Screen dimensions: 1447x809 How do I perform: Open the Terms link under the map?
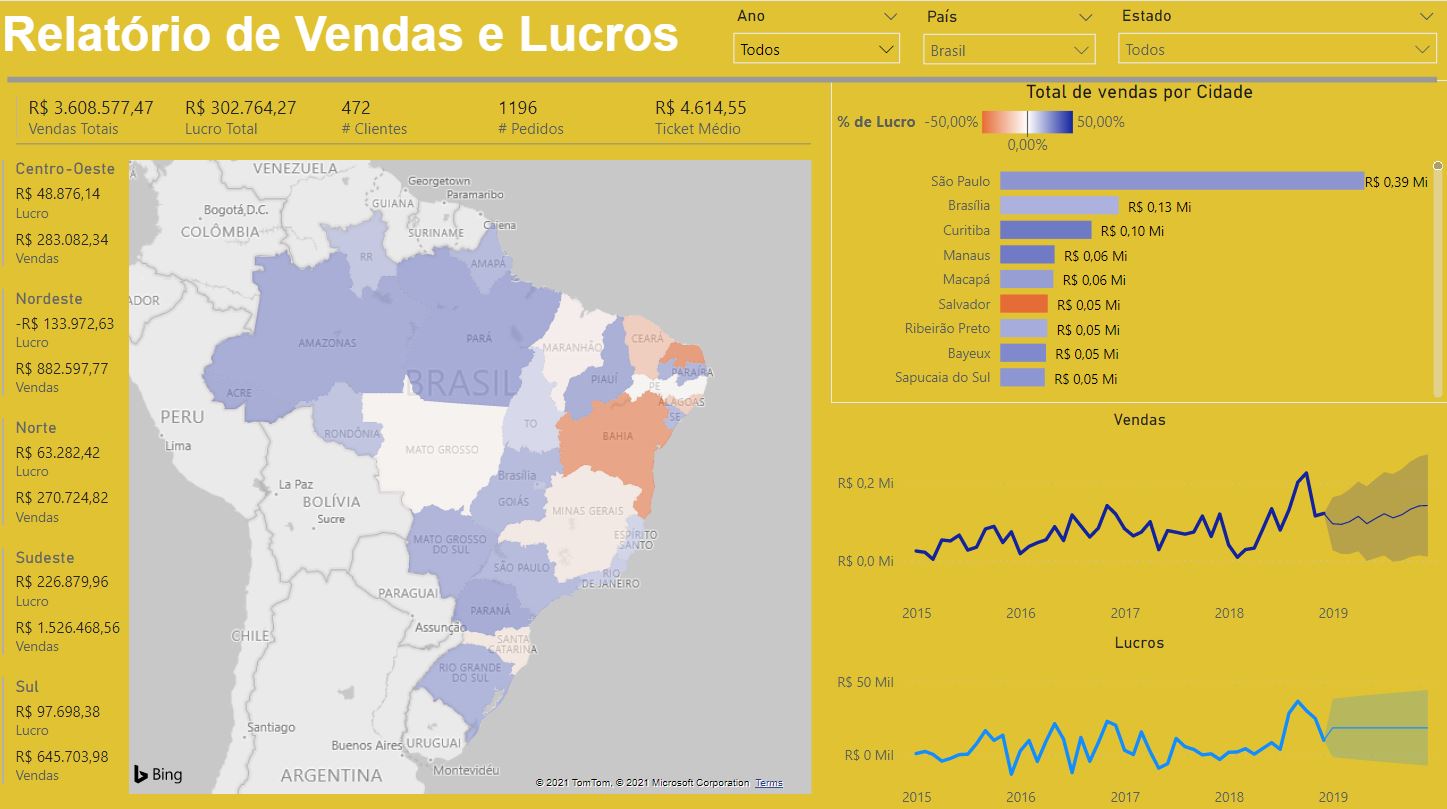coord(769,783)
